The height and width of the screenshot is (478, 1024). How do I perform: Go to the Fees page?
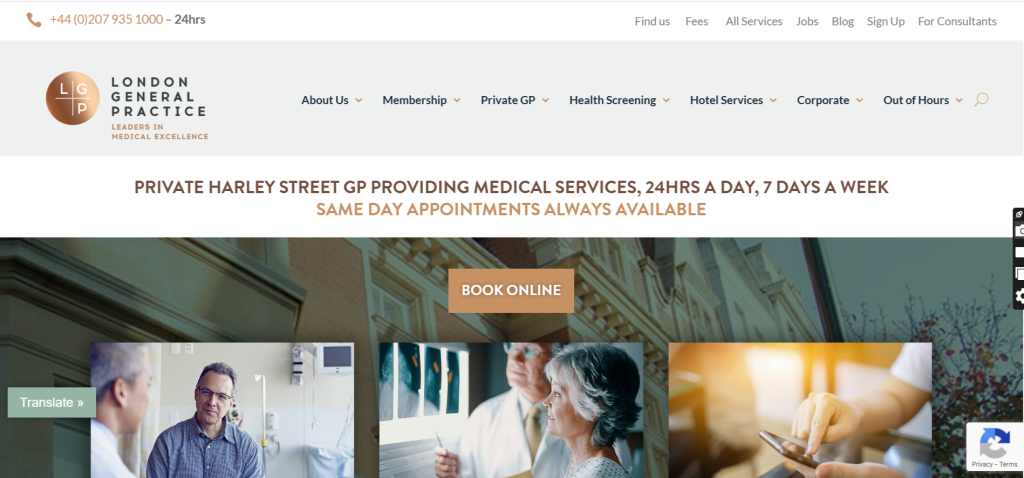pyautogui.click(x=697, y=21)
